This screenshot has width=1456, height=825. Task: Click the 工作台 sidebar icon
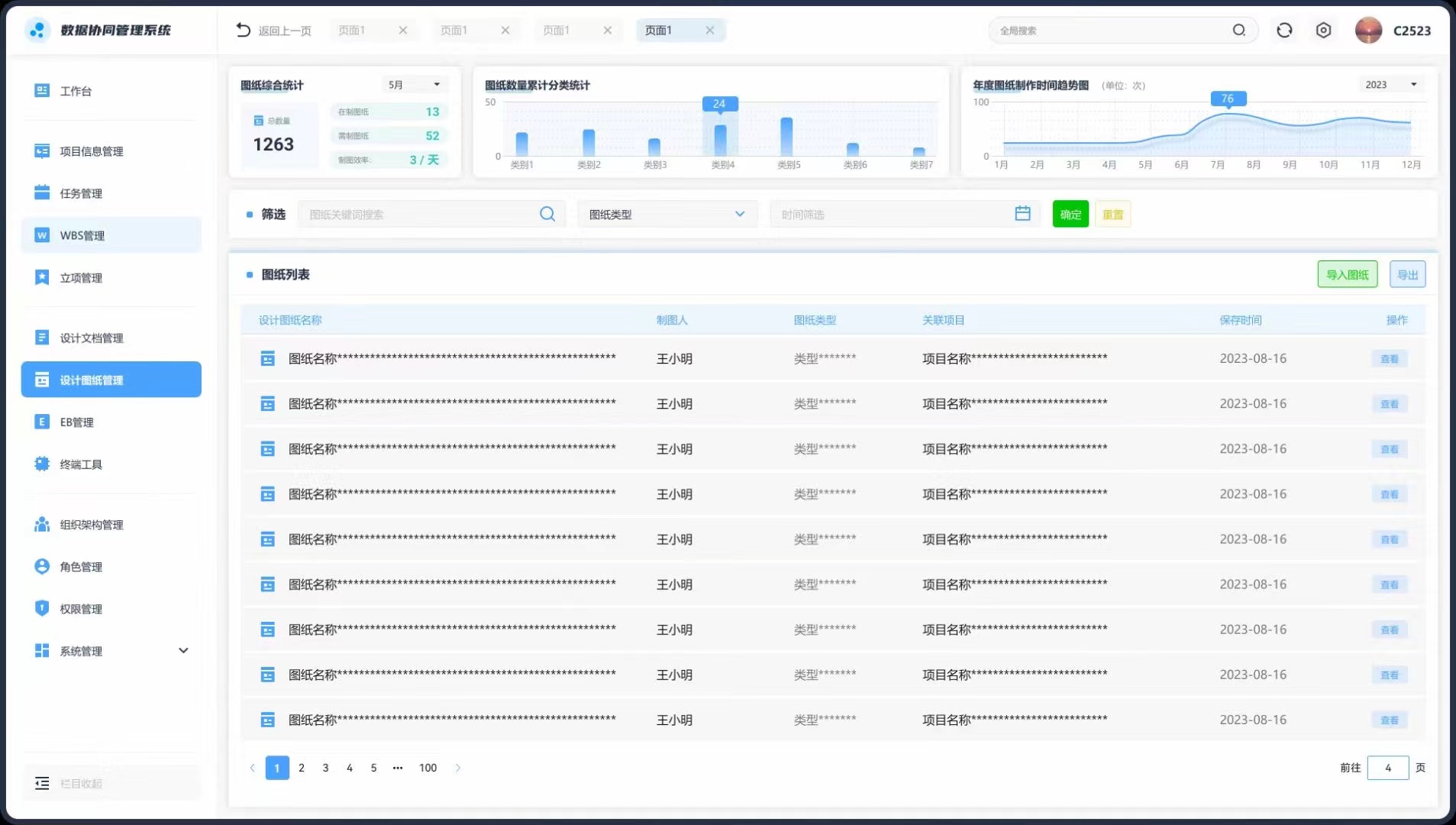point(42,90)
